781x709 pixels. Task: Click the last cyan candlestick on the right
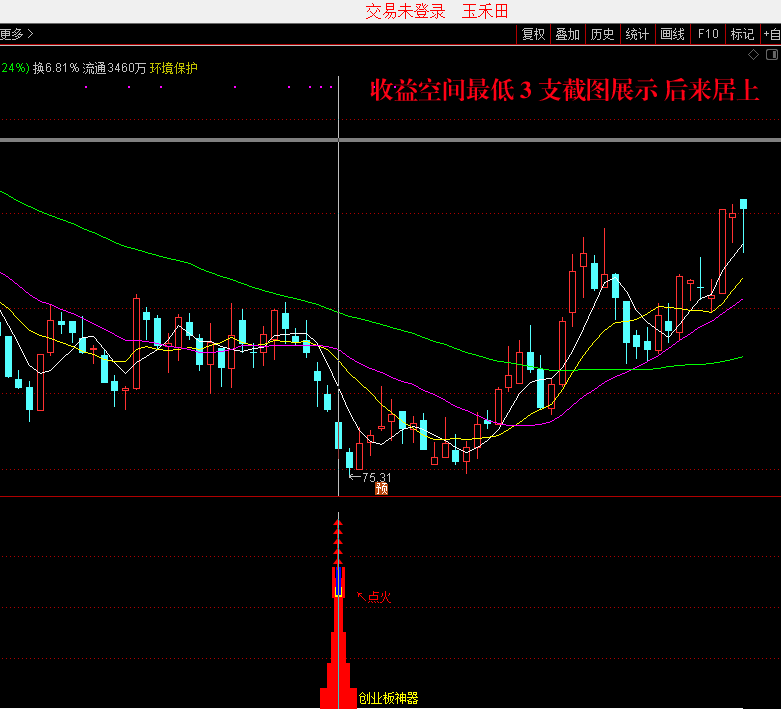click(x=743, y=204)
